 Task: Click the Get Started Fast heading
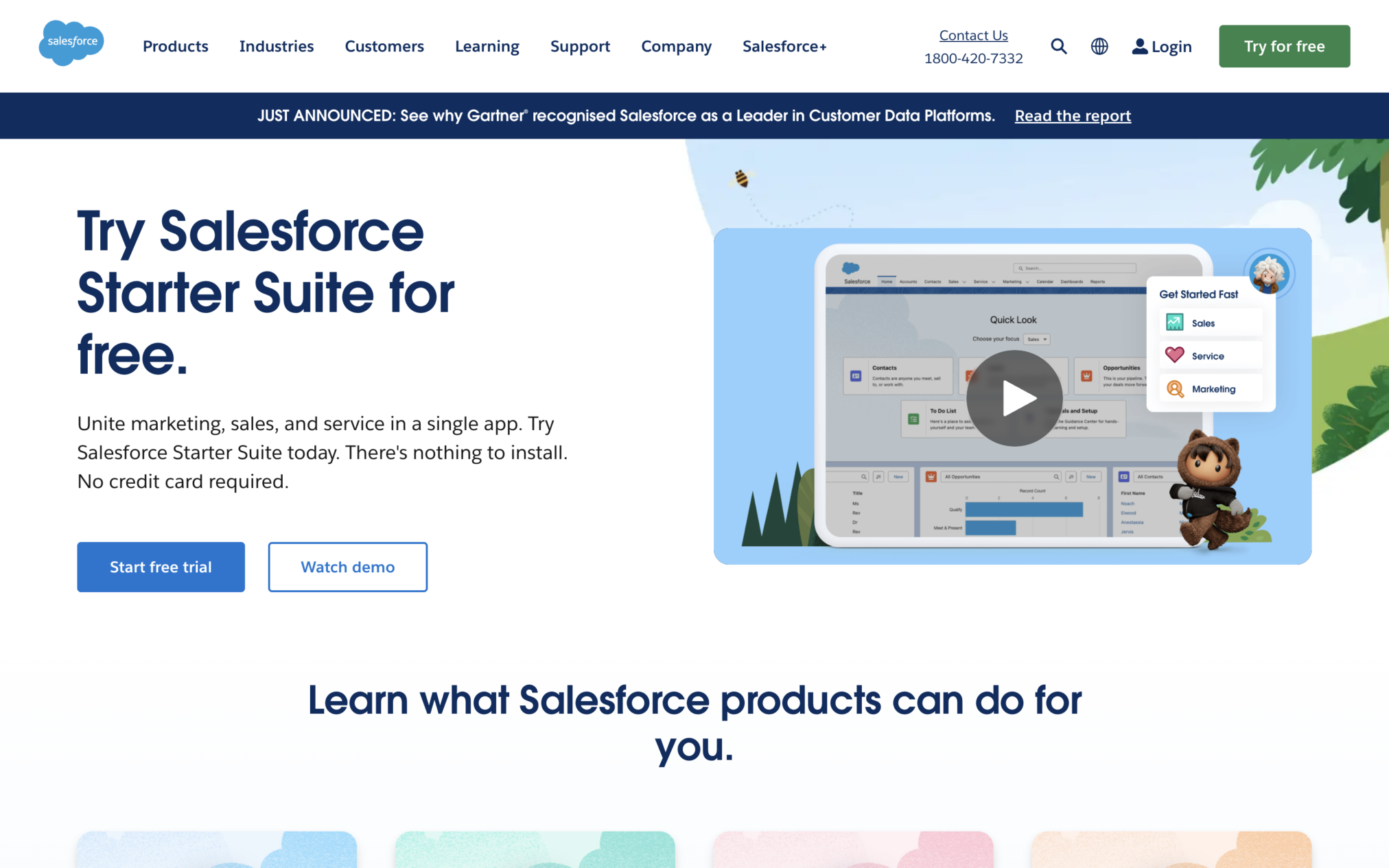coord(1198,294)
